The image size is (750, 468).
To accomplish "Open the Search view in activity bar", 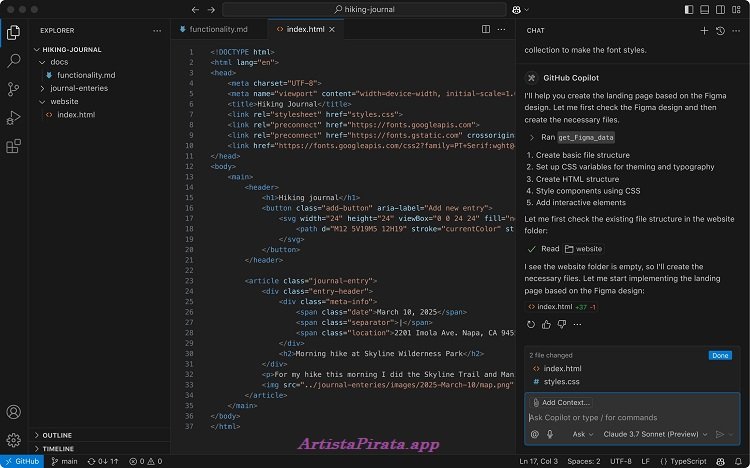I will coord(14,60).
